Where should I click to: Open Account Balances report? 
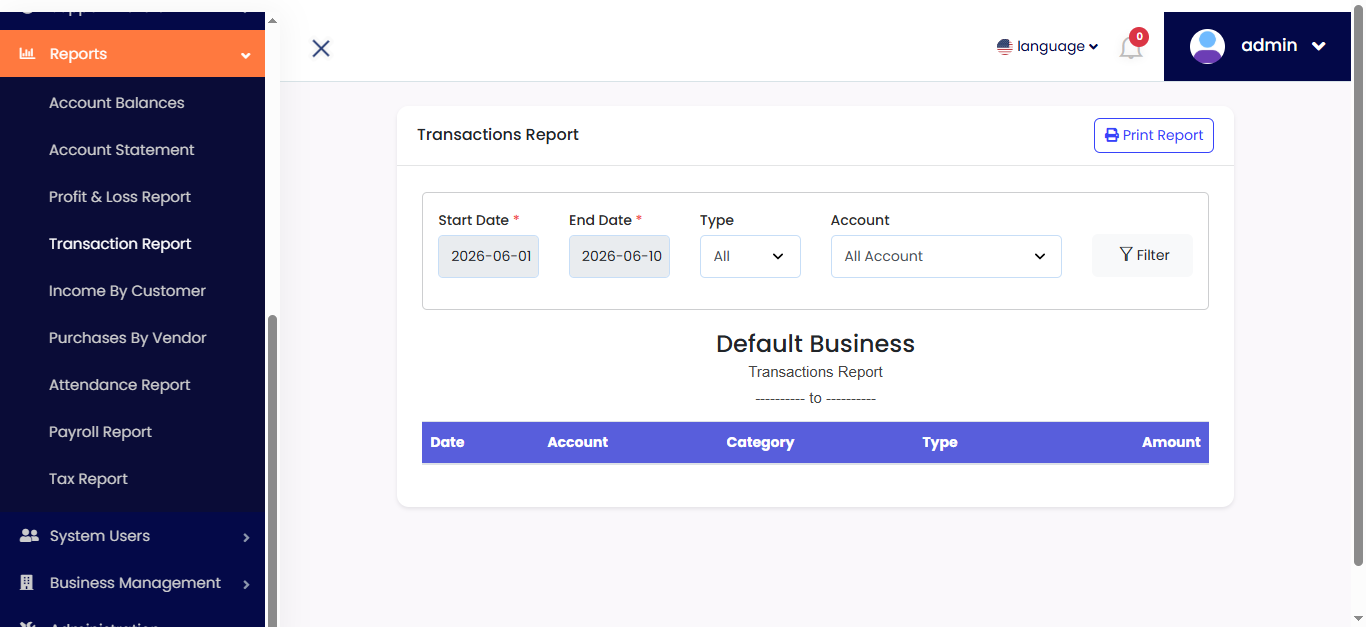pyautogui.click(x=116, y=102)
